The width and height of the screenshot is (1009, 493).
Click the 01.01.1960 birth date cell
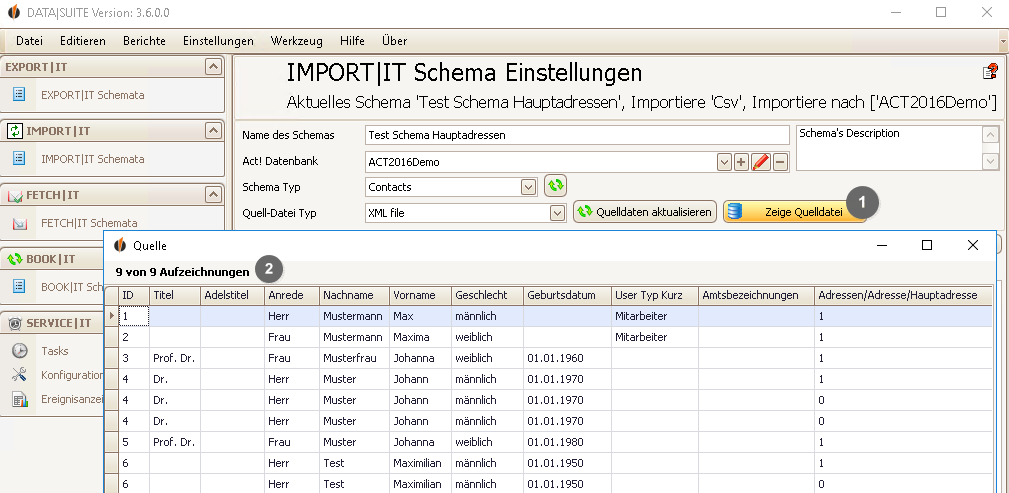[567, 358]
